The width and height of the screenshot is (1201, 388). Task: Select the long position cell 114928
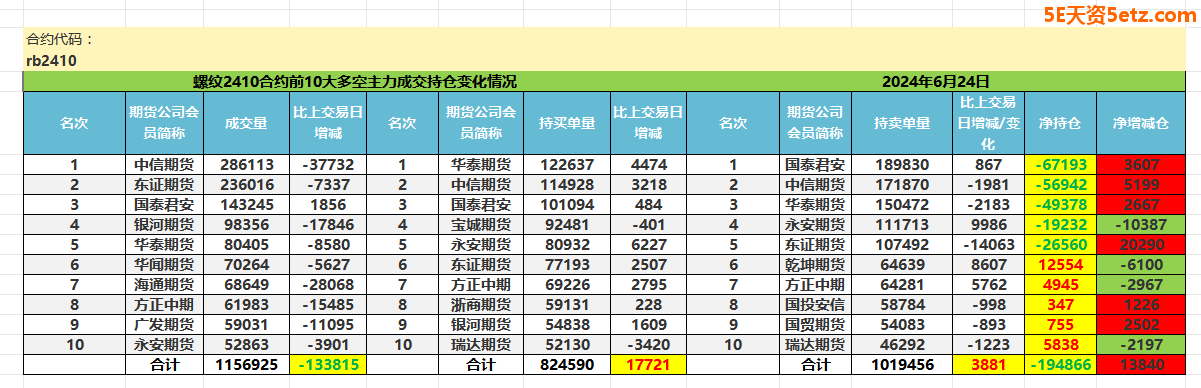click(567, 184)
